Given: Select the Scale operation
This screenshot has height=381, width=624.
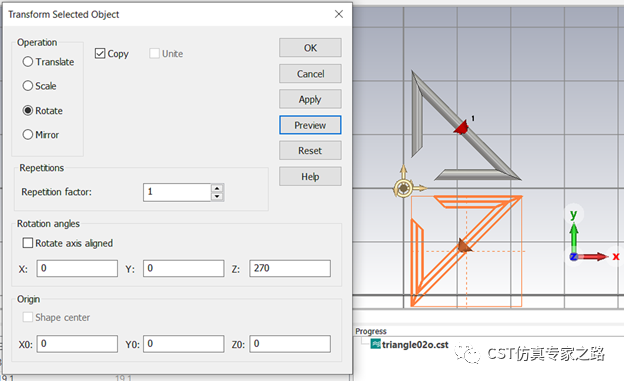Looking at the screenshot, I should (x=28, y=86).
